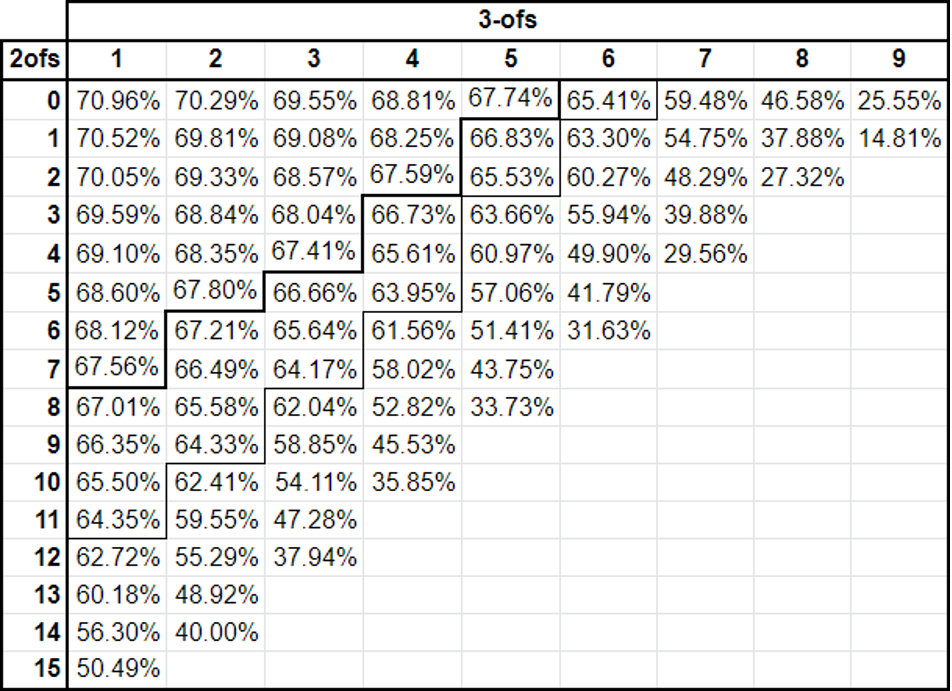The image size is (952, 691).
Task: Select the cell containing 50.49%
Action: point(117,669)
